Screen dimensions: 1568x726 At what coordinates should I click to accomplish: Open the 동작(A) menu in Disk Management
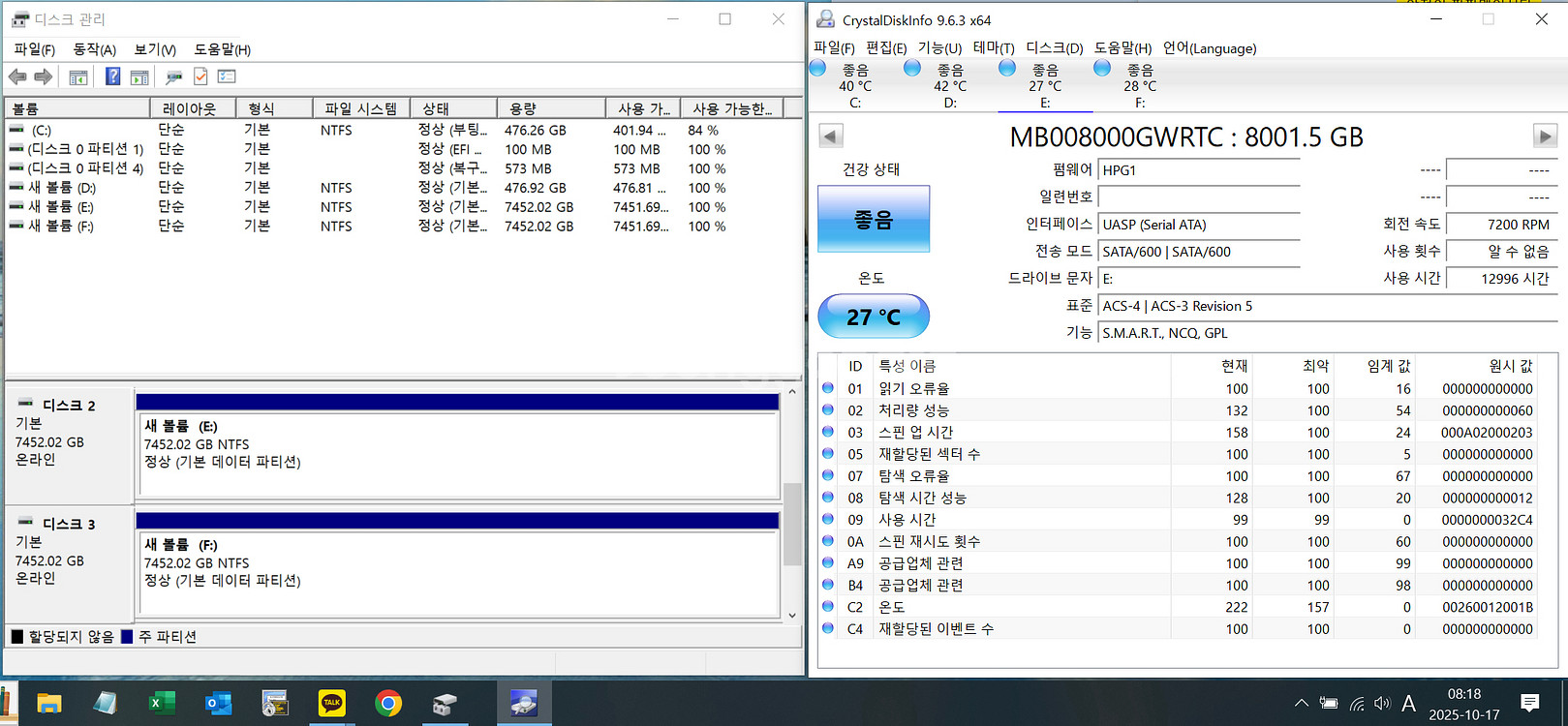(94, 49)
